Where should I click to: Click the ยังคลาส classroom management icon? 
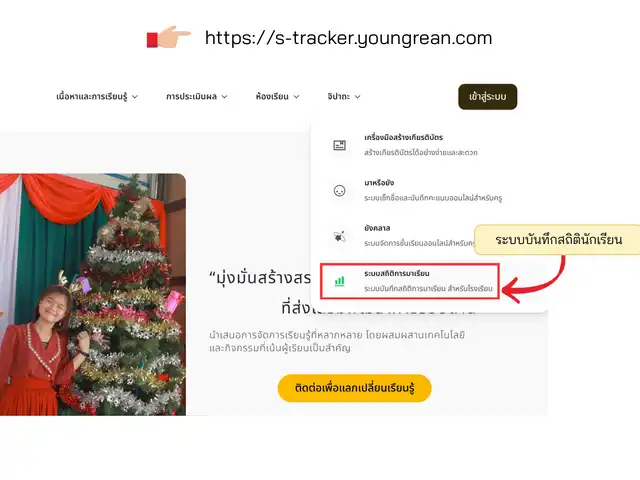point(340,236)
